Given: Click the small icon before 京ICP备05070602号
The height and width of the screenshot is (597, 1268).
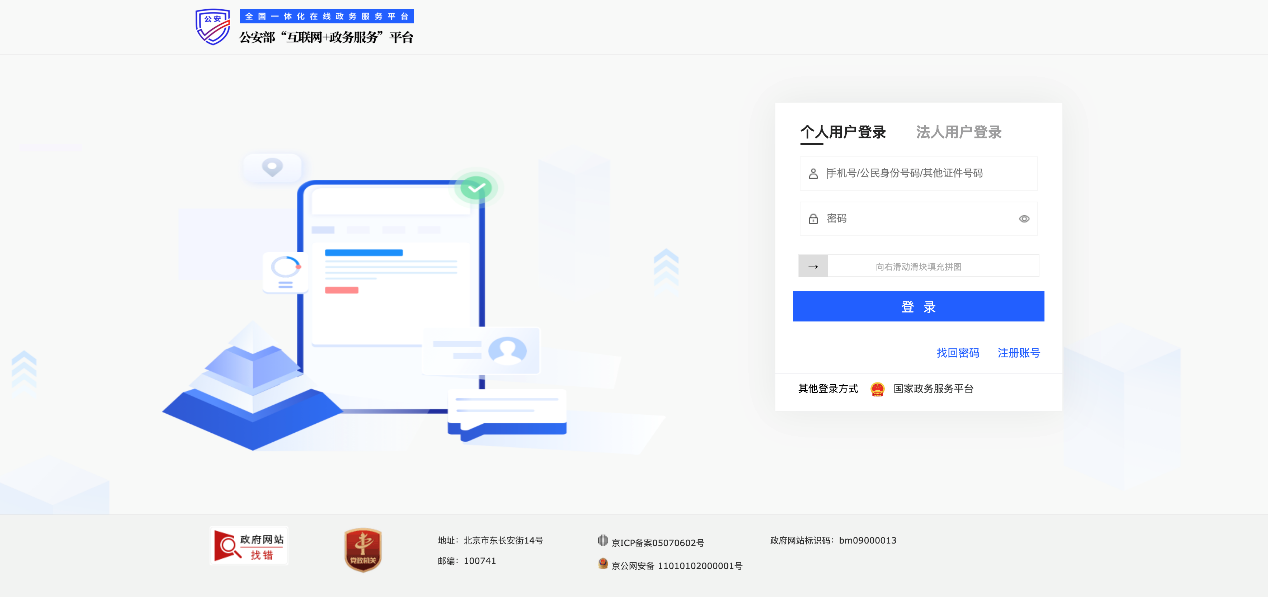Looking at the screenshot, I should [603, 541].
